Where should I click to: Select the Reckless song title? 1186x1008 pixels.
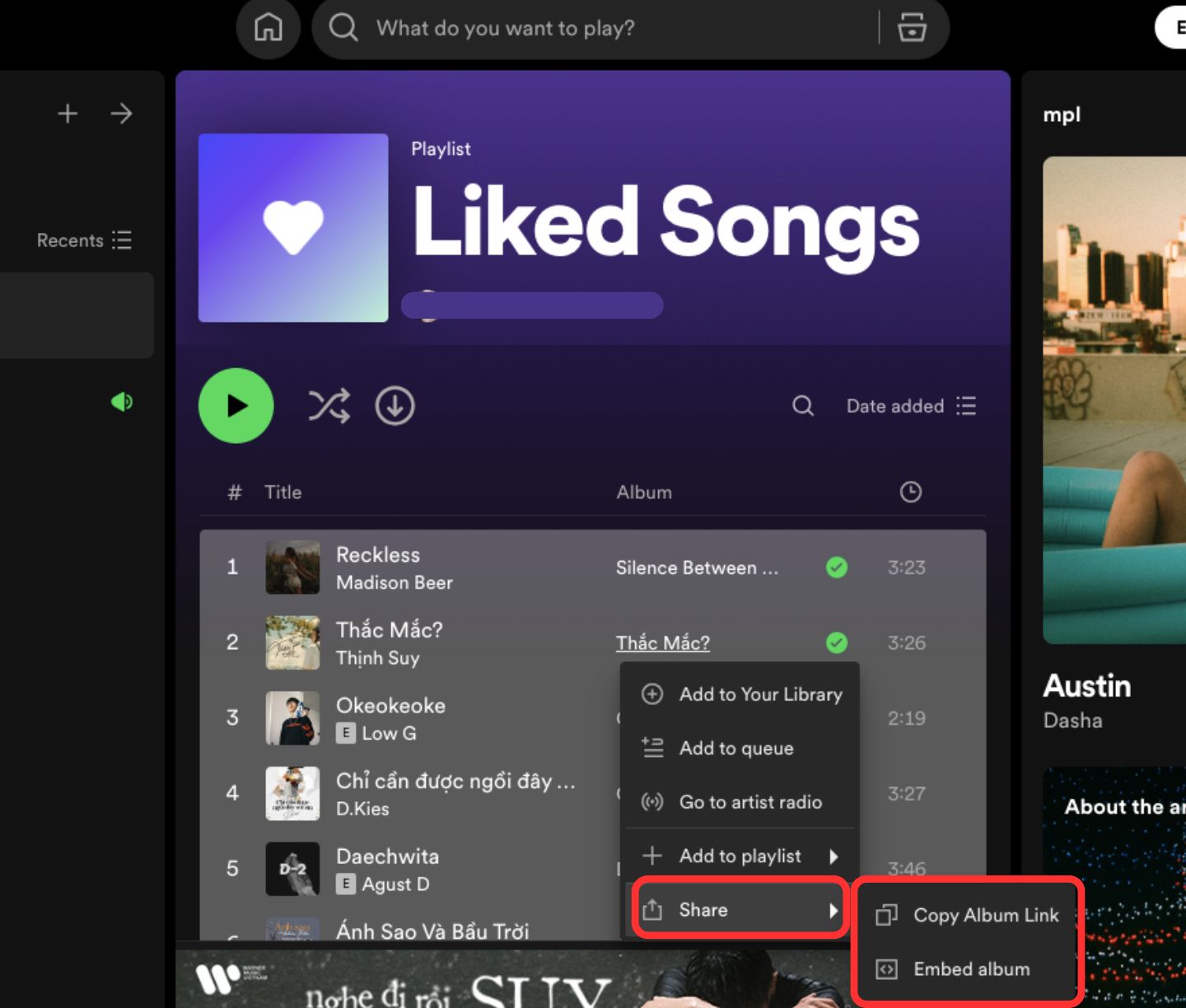click(x=378, y=555)
